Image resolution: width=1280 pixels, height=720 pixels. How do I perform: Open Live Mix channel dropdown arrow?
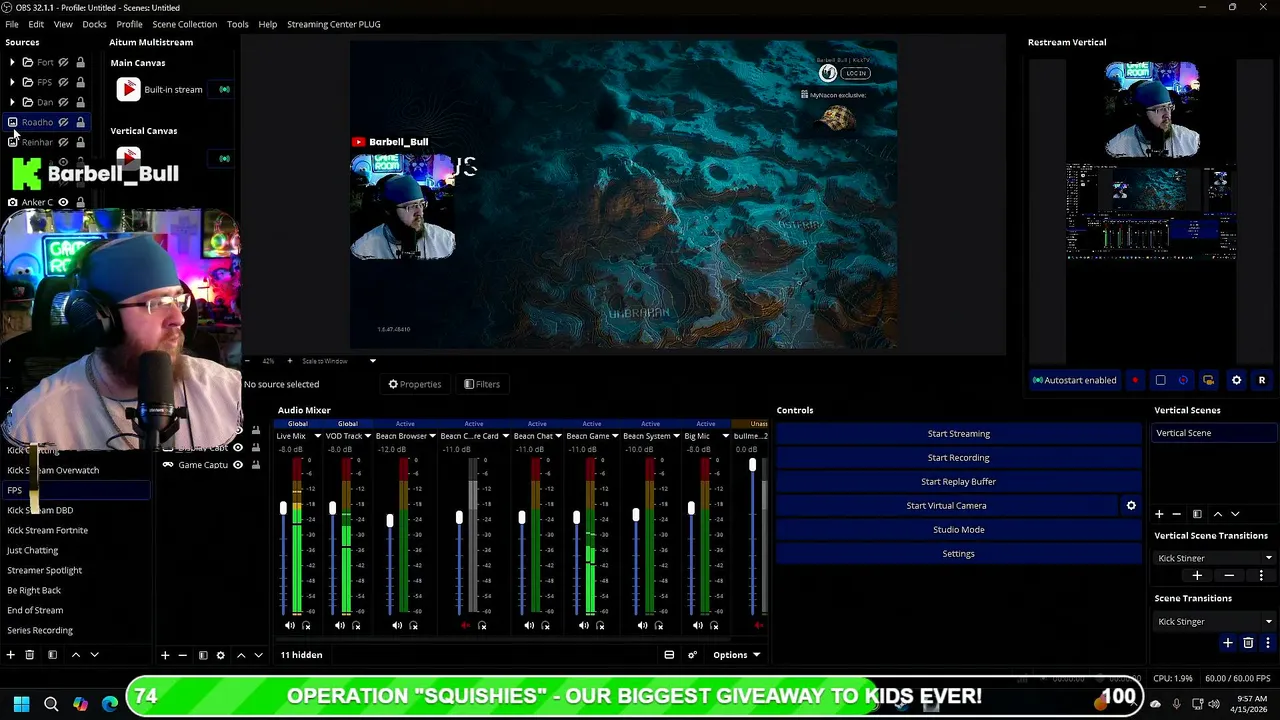tap(317, 436)
